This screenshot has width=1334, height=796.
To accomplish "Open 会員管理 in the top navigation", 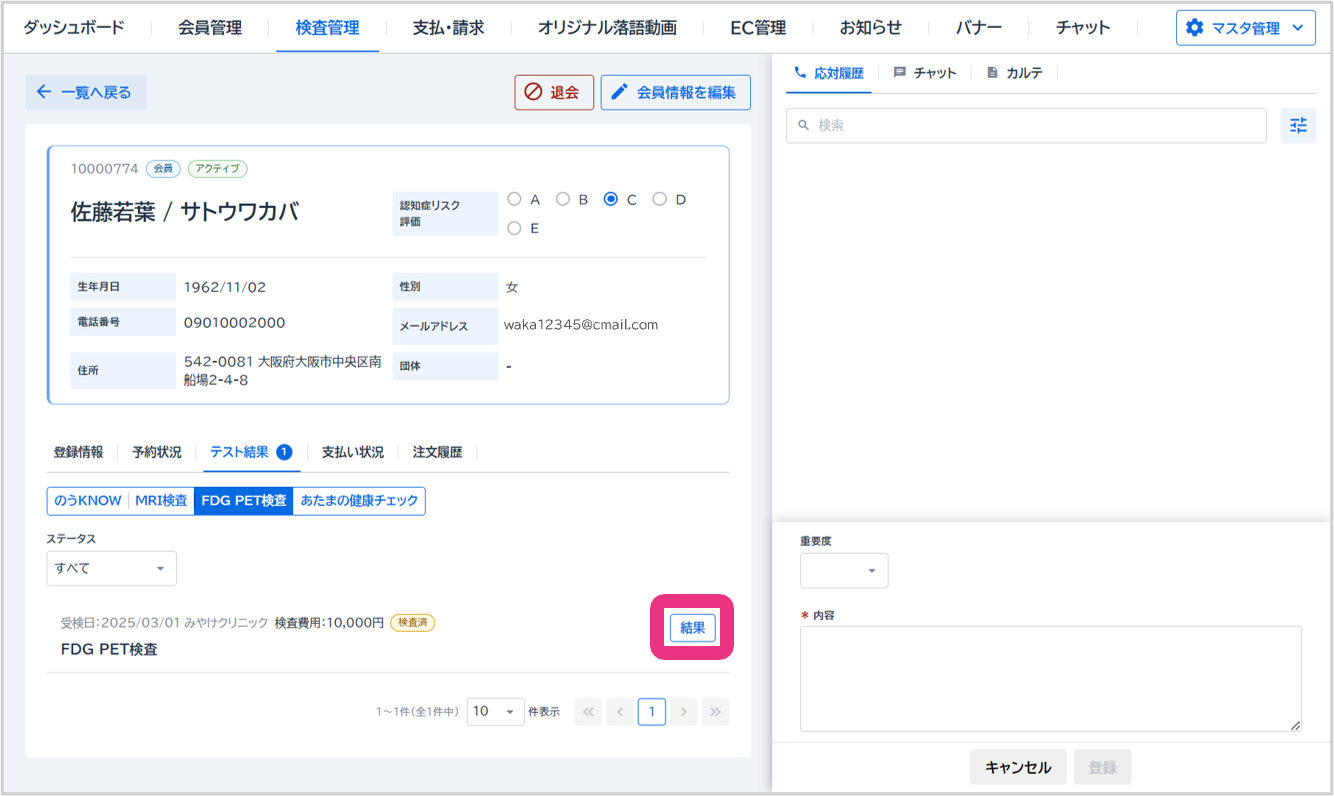I will (210, 28).
